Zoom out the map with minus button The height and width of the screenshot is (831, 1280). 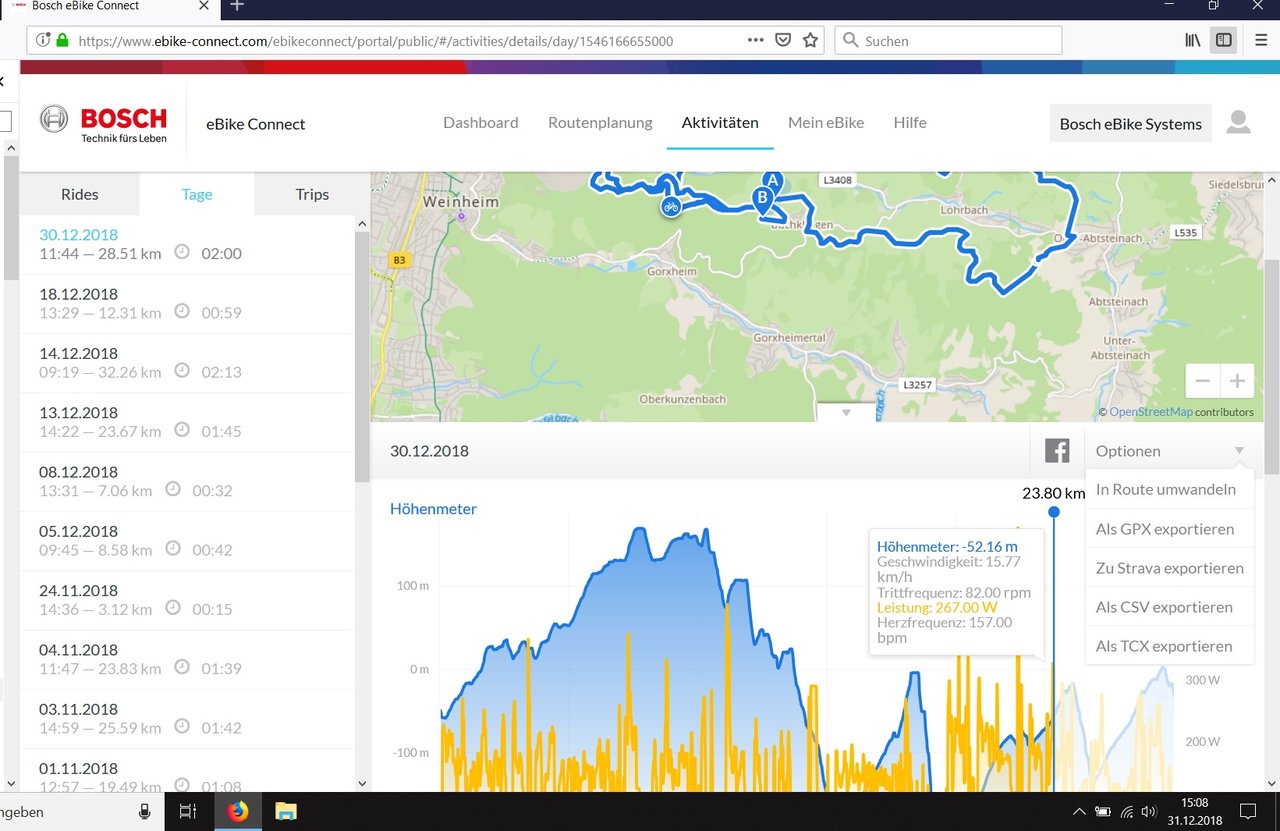coord(1203,381)
